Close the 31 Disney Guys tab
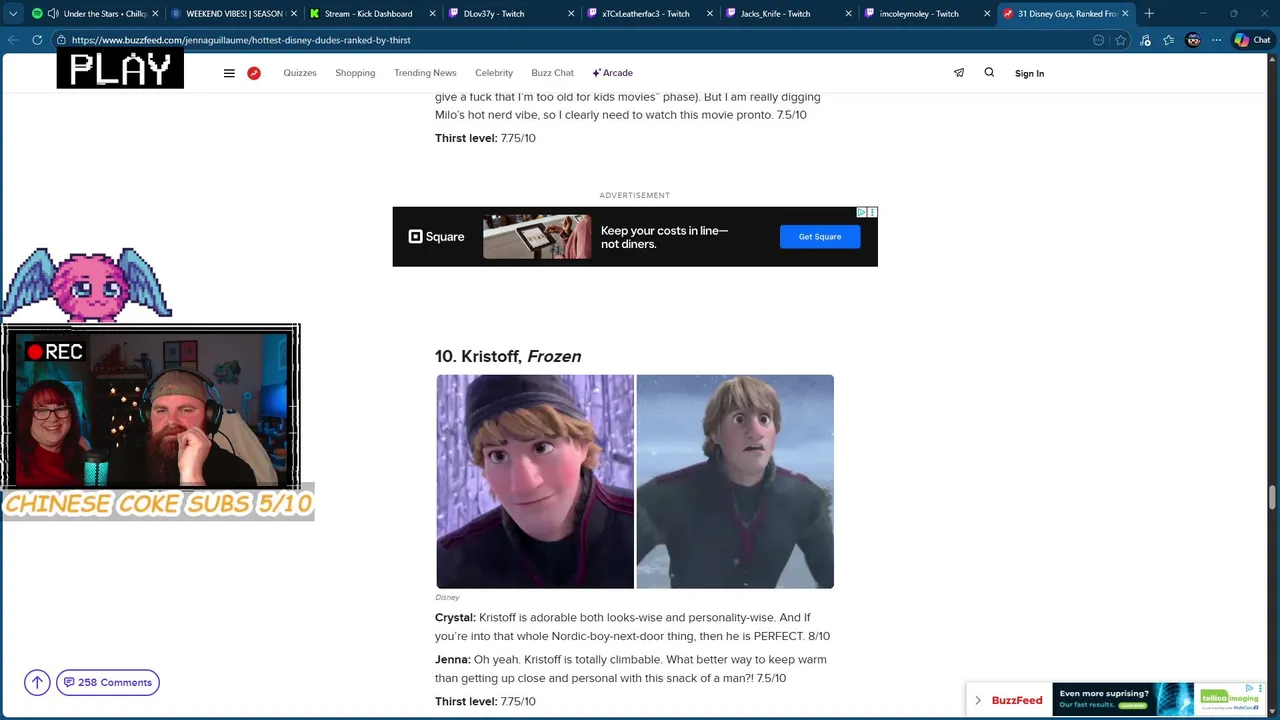Image resolution: width=1280 pixels, height=720 pixels. point(1125,14)
